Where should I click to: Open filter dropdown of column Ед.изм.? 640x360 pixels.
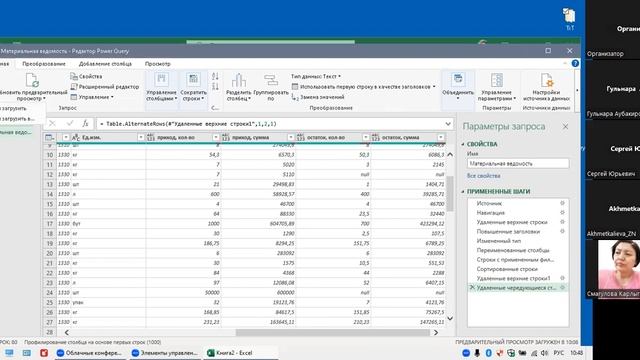[140, 138]
